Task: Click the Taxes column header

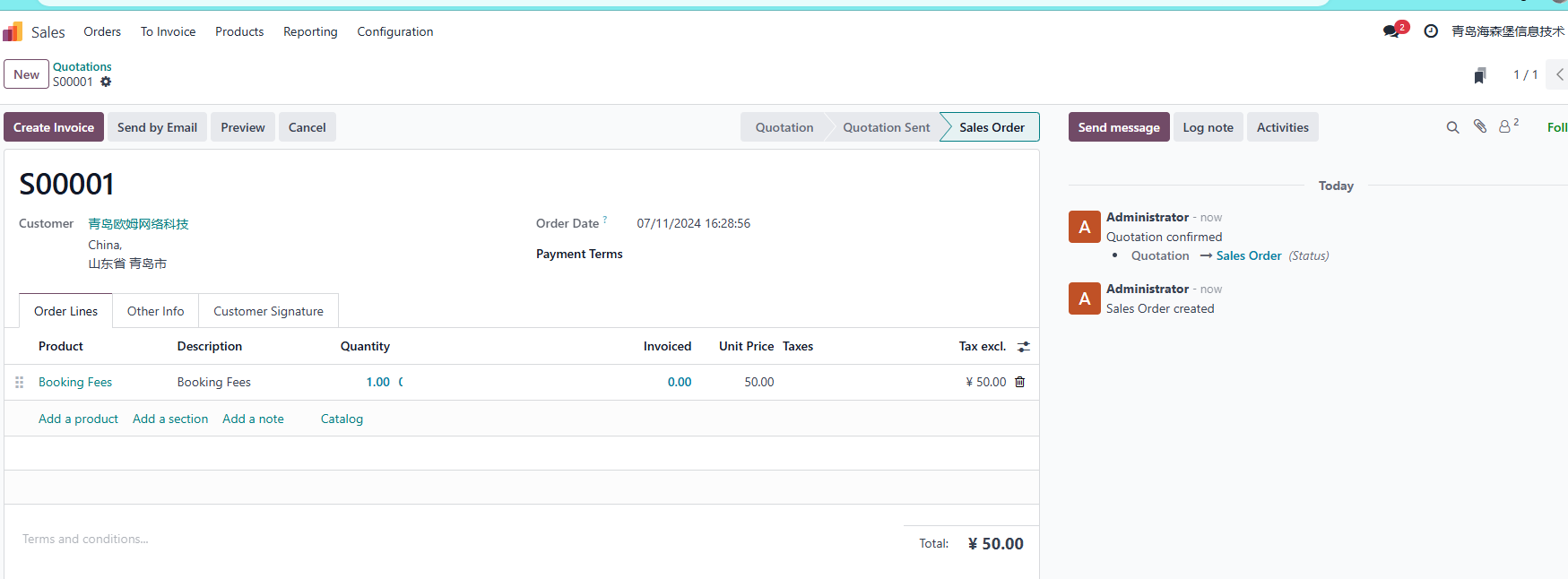Action: (x=798, y=347)
